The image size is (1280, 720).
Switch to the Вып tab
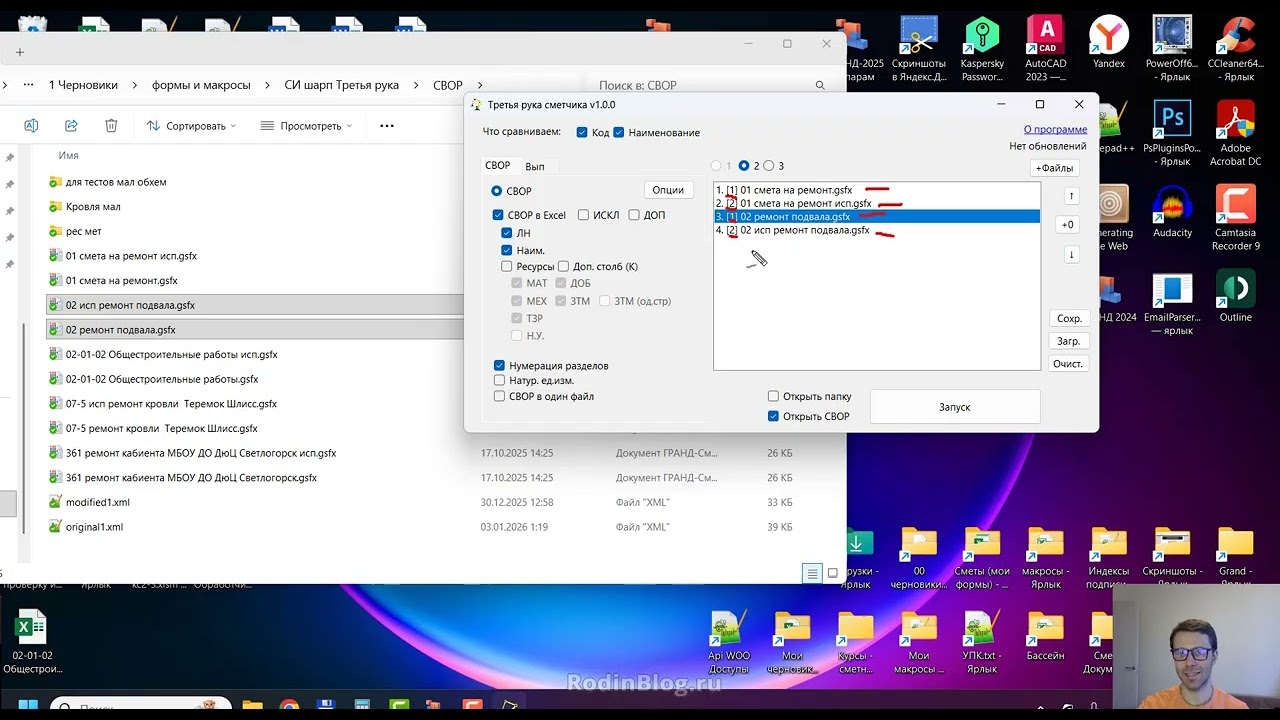click(x=535, y=167)
